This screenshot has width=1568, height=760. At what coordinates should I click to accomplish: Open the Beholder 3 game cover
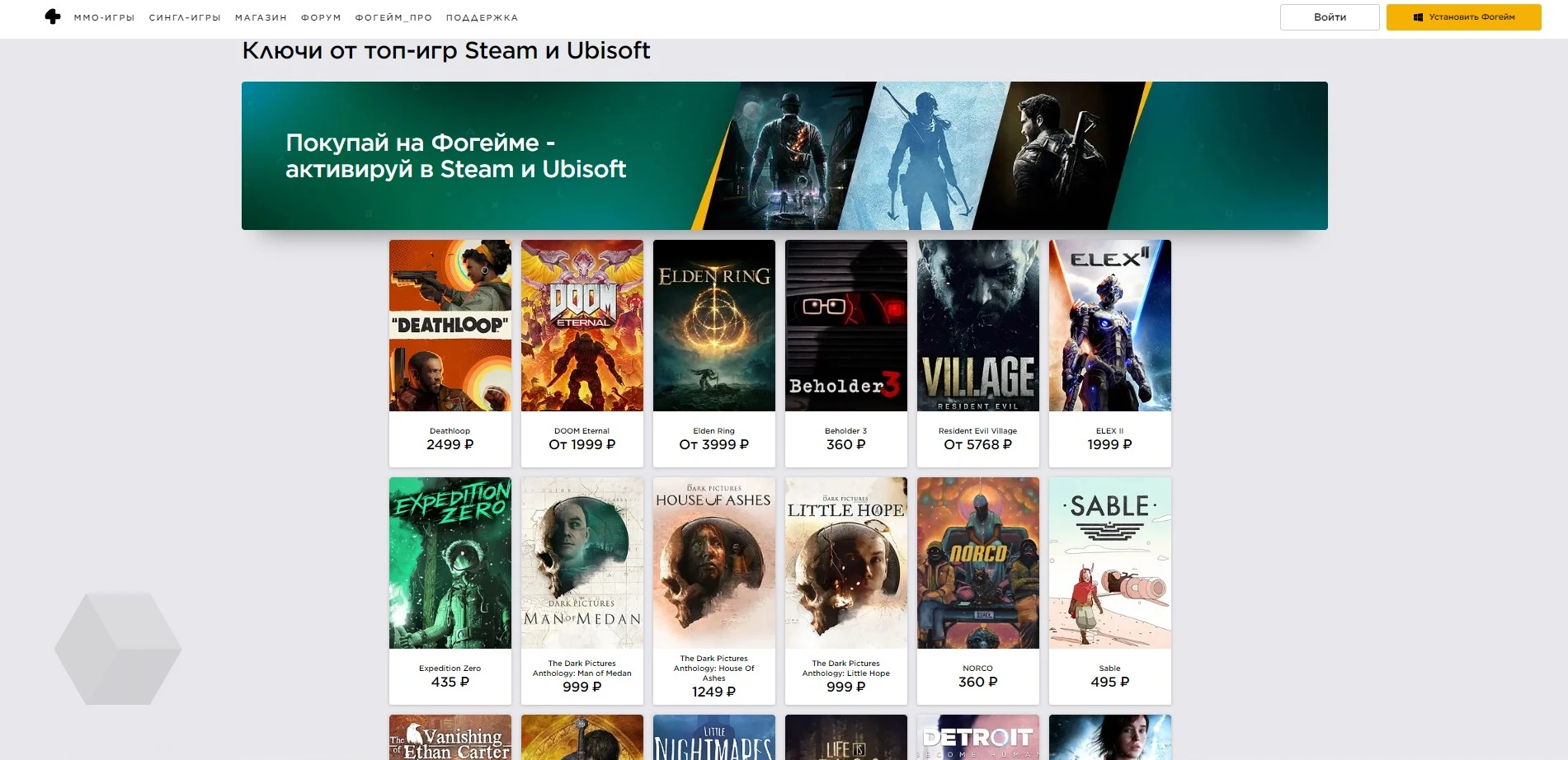[x=846, y=326]
